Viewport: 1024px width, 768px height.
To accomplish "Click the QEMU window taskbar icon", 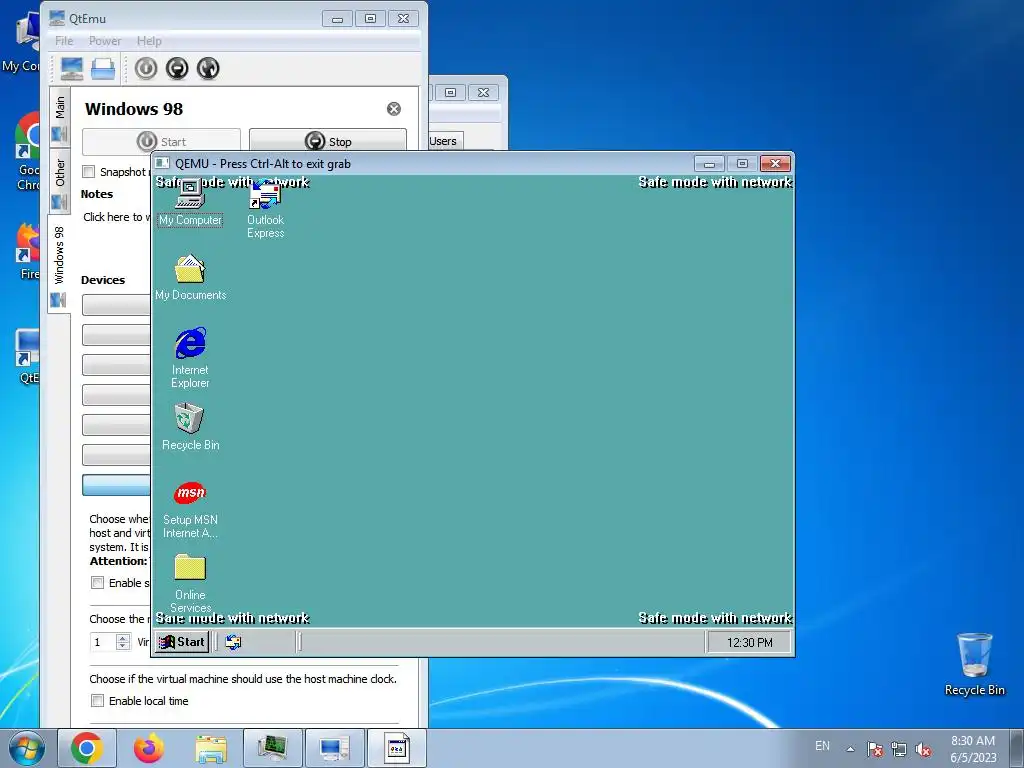I will [x=396, y=748].
